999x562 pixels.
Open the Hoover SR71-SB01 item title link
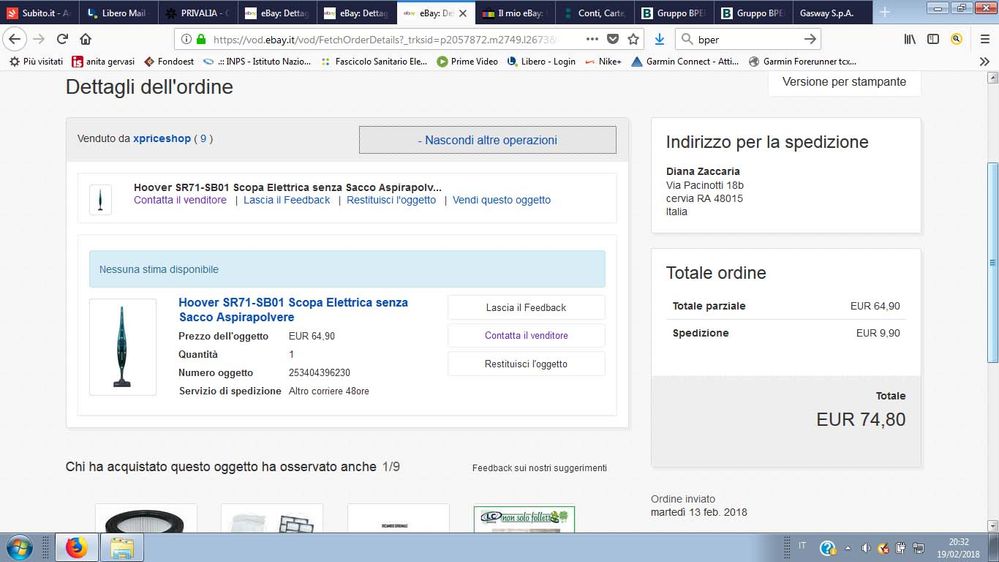coord(293,310)
